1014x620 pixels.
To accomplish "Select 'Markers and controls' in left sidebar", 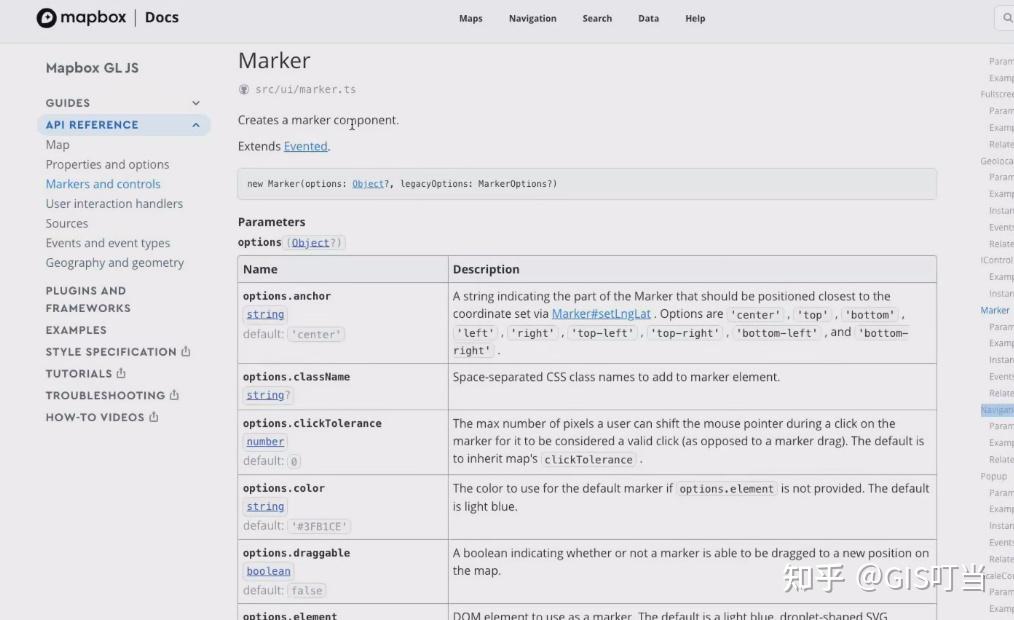I will 103,184.
